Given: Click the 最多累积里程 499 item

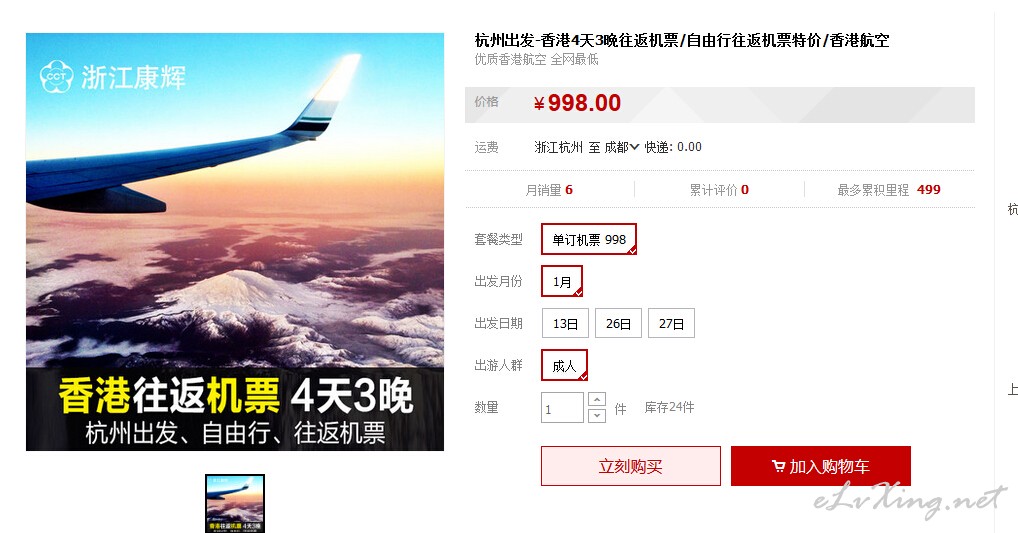Looking at the screenshot, I should point(889,190).
